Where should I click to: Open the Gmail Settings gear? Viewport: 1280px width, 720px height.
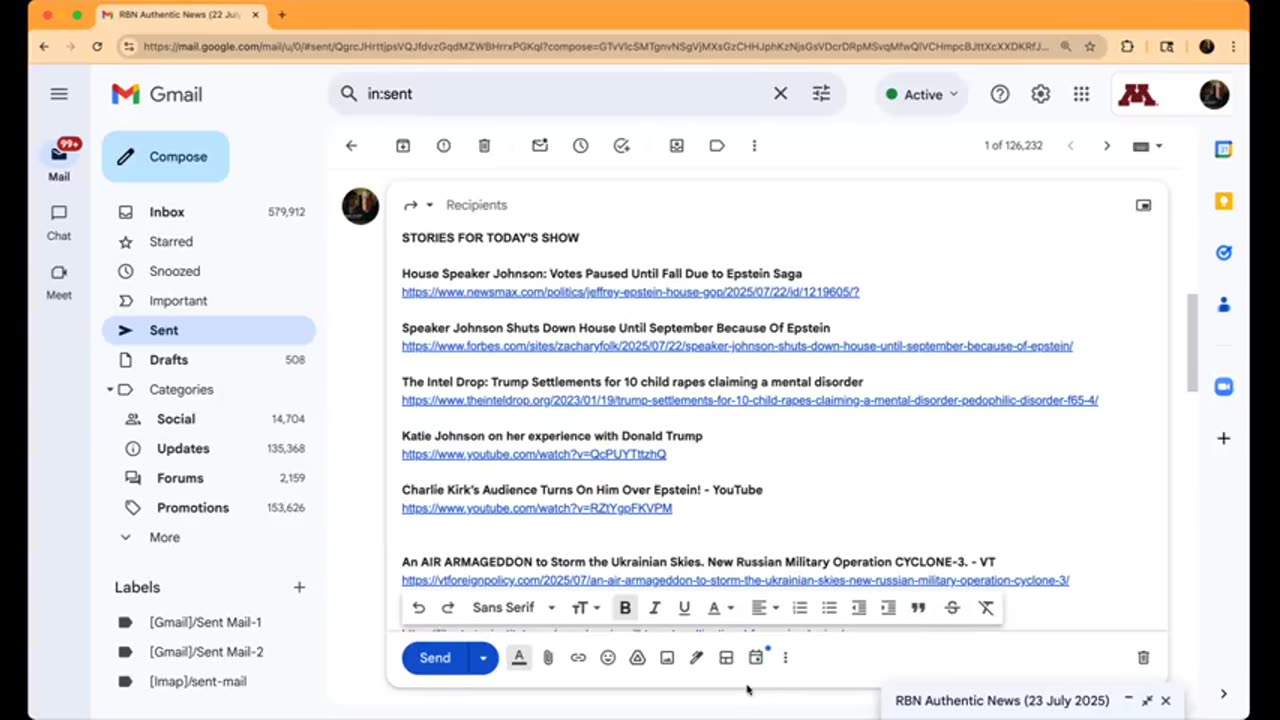(1041, 94)
